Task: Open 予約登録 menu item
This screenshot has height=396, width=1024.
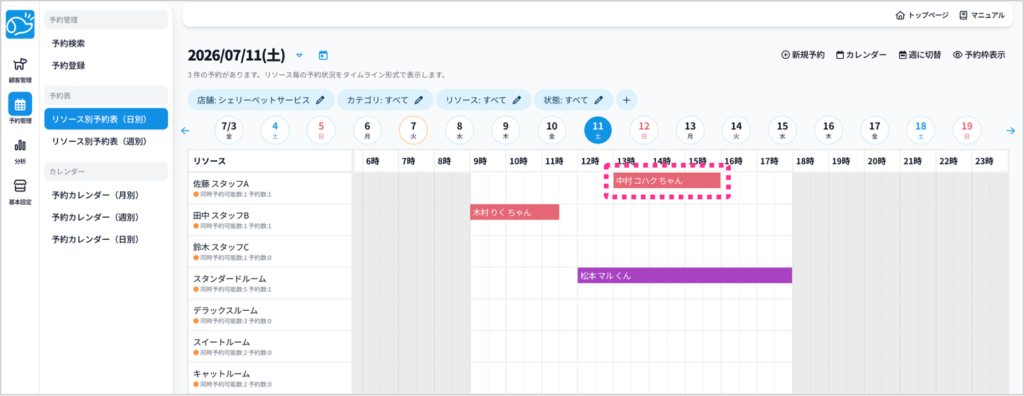Action: [x=106, y=65]
